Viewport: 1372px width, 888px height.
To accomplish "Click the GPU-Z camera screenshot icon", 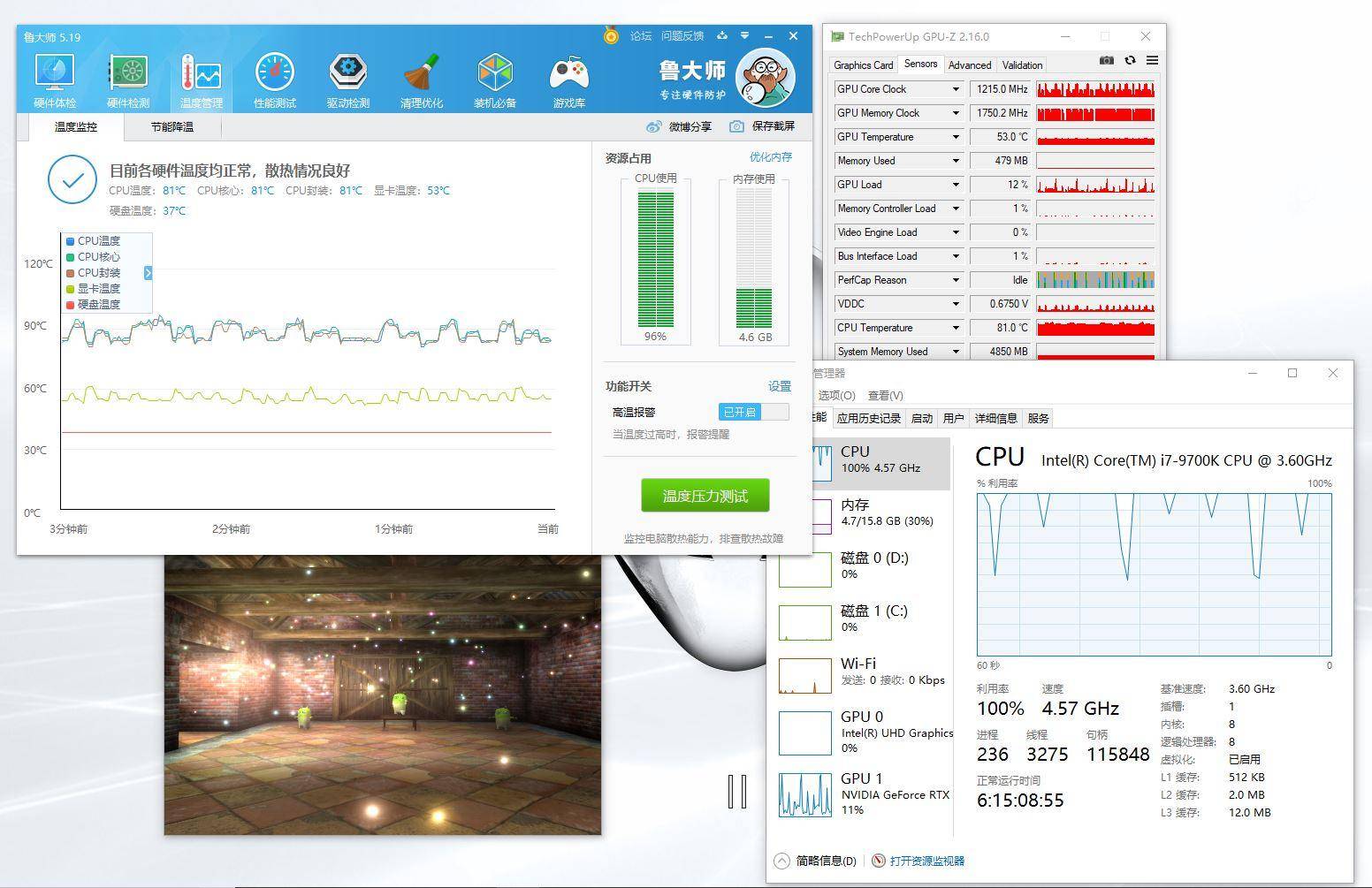I will pos(1106,61).
